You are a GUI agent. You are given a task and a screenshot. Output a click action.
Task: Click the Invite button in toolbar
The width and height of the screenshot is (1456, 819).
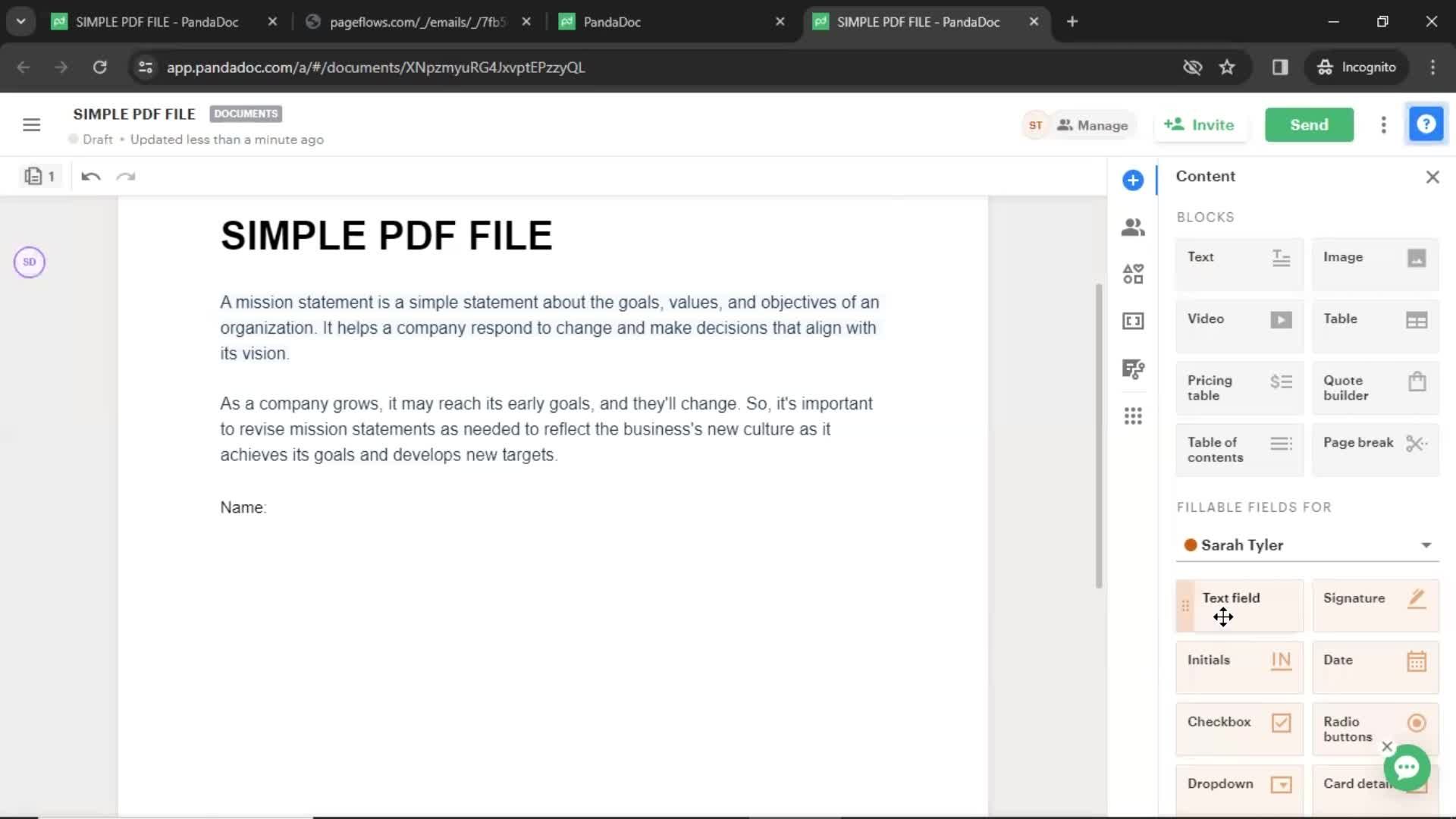1203,124
